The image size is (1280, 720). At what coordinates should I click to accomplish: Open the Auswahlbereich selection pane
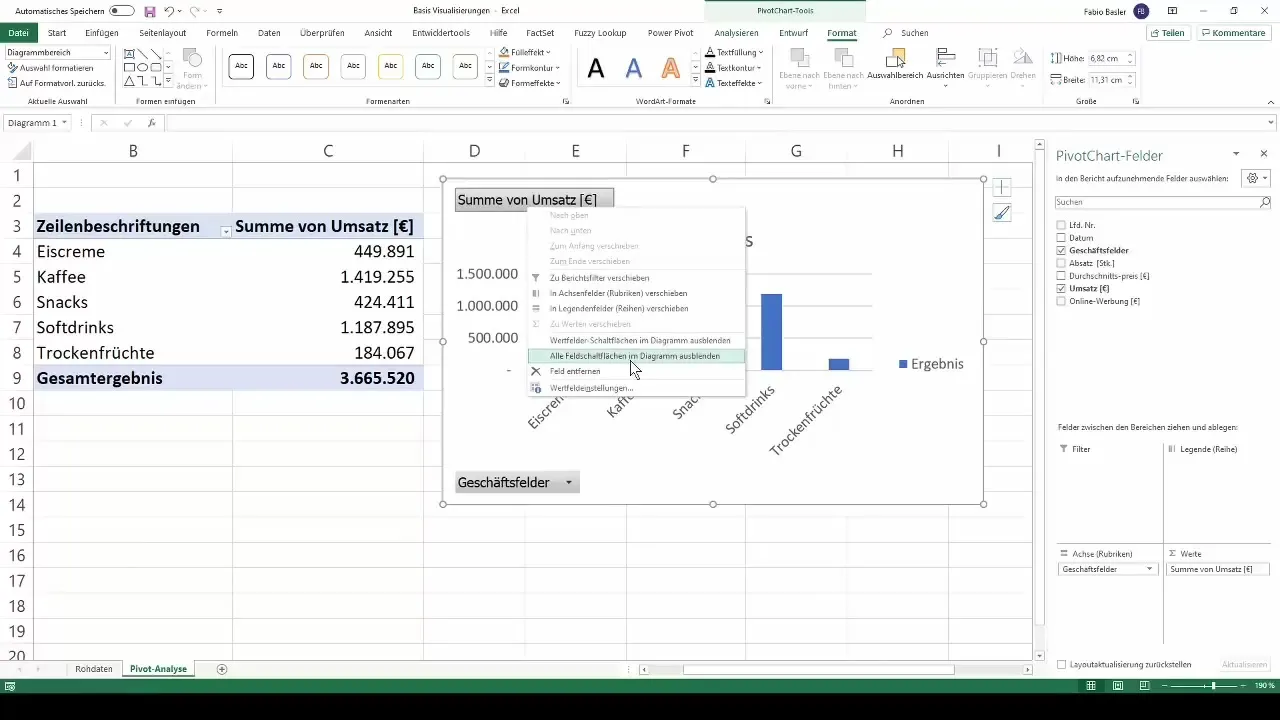click(x=894, y=66)
